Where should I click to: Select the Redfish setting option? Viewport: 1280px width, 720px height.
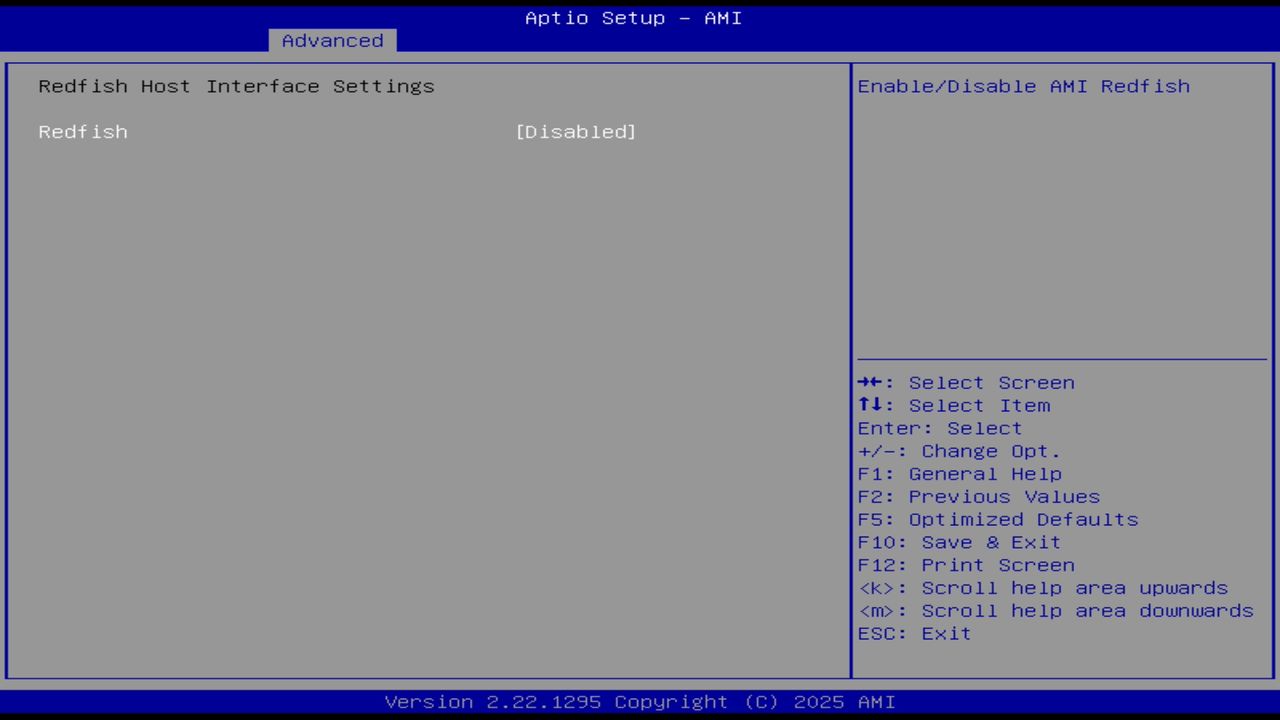83,131
